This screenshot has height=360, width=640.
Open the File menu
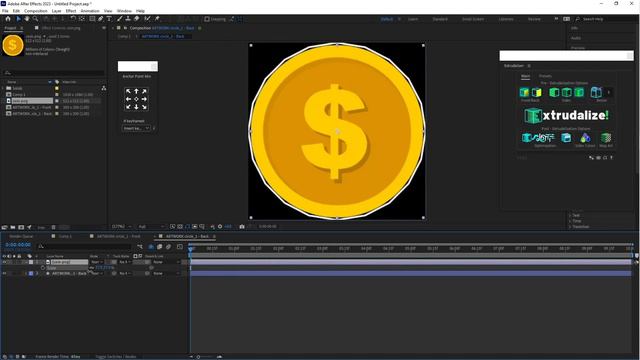coord(5,11)
